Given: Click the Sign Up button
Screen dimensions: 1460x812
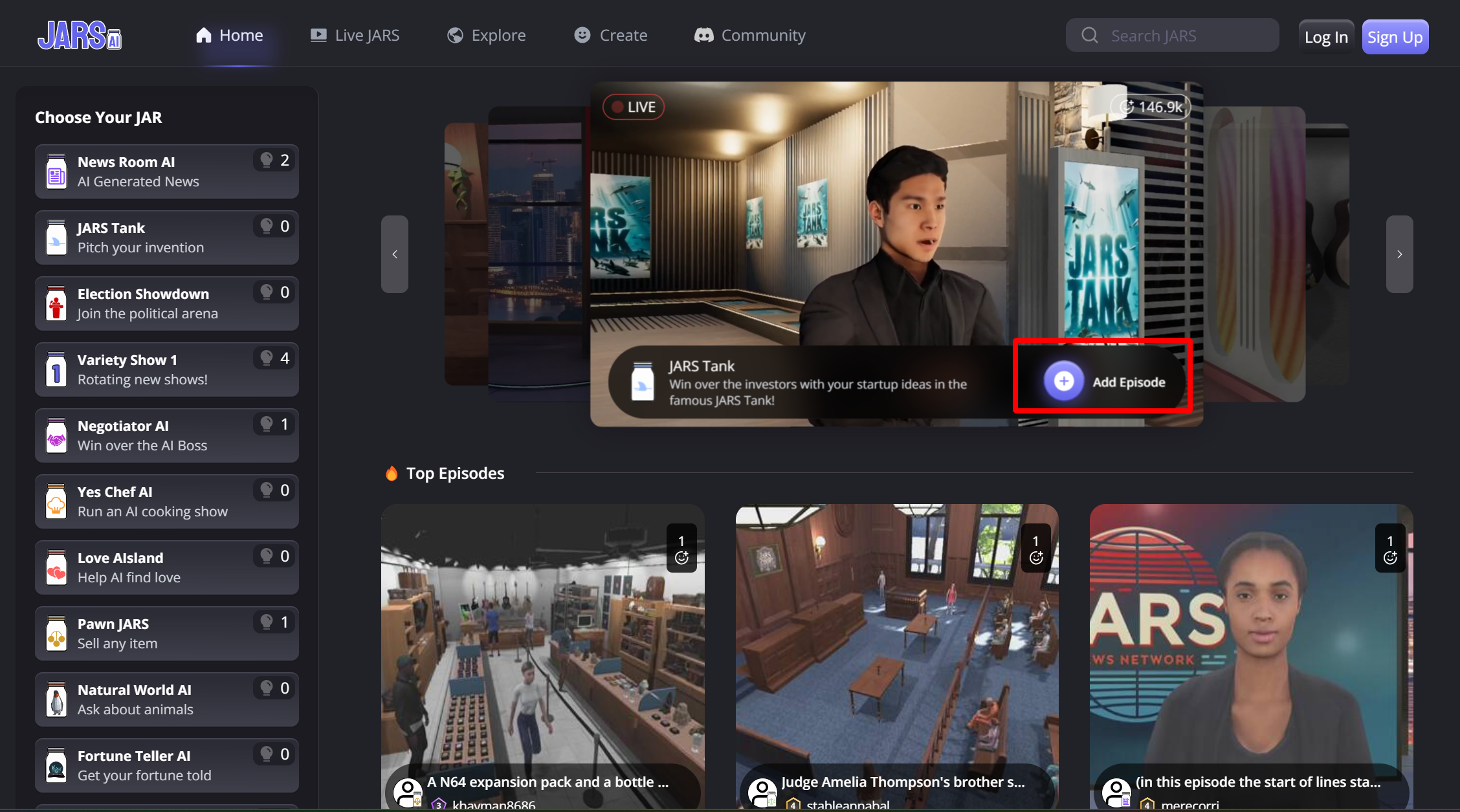Looking at the screenshot, I should [1395, 37].
